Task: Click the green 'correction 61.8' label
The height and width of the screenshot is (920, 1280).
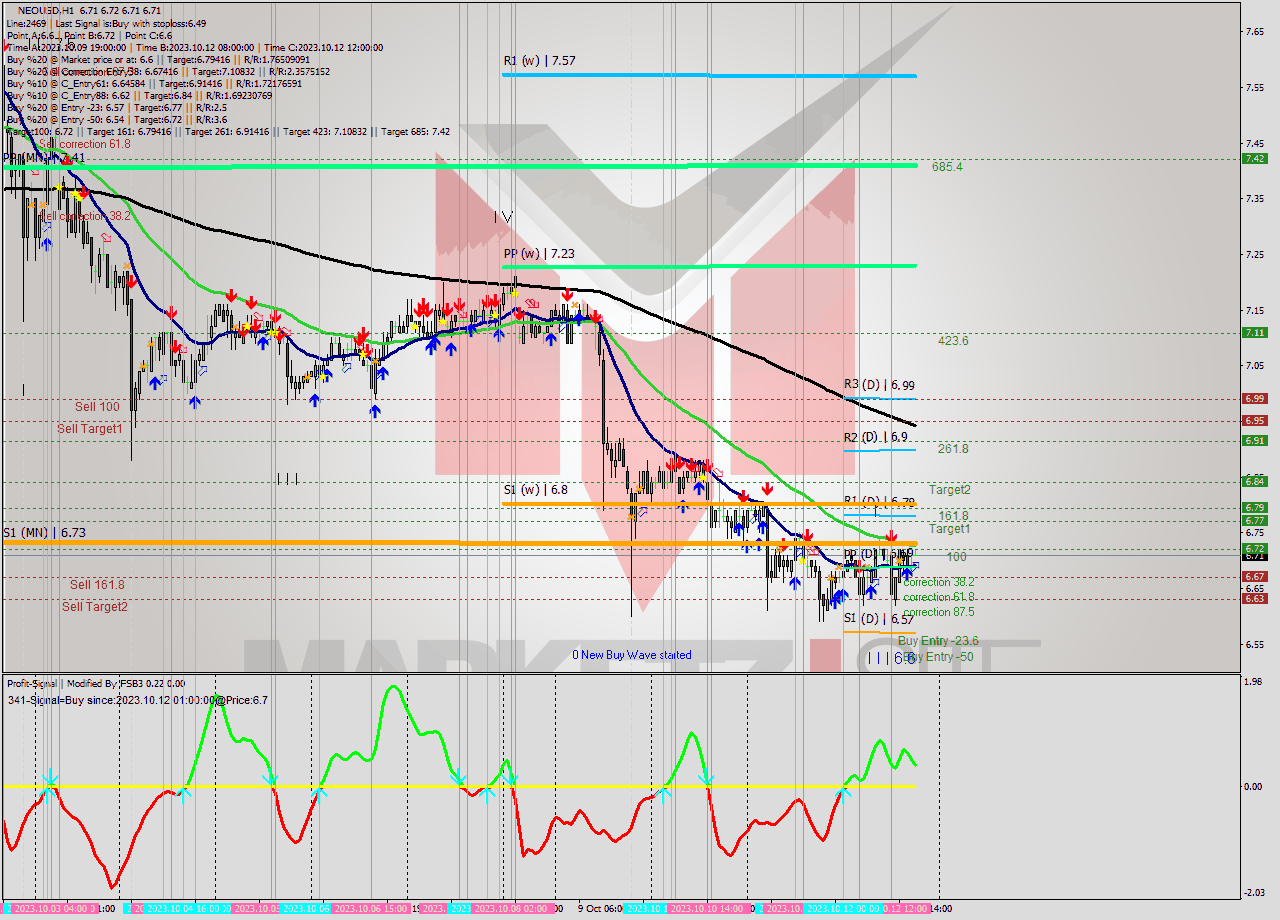Action: click(938, 597)
